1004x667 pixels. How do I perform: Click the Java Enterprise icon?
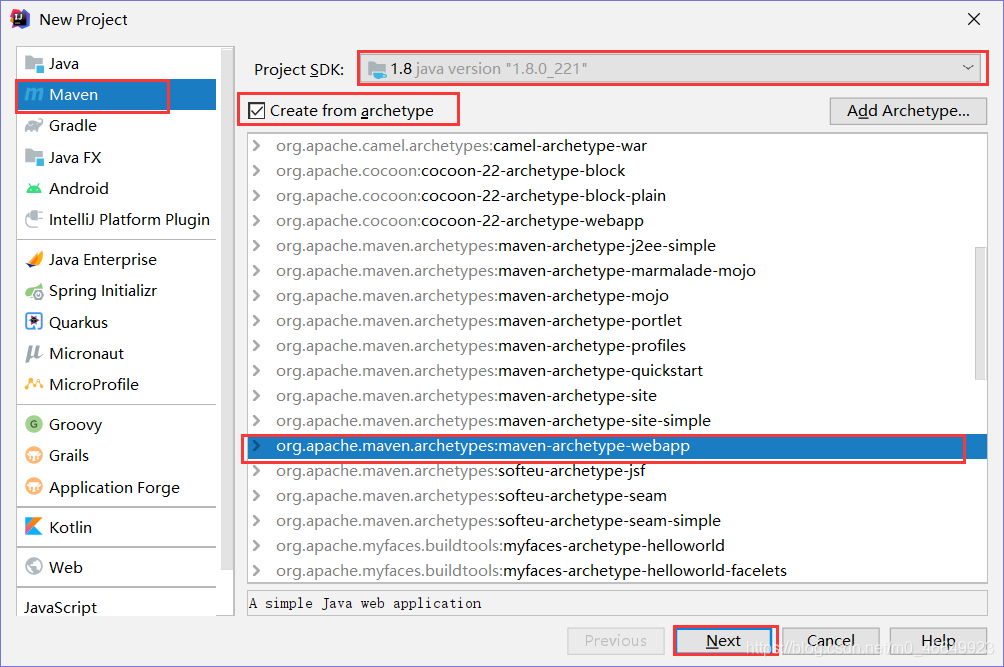[34, 259]
